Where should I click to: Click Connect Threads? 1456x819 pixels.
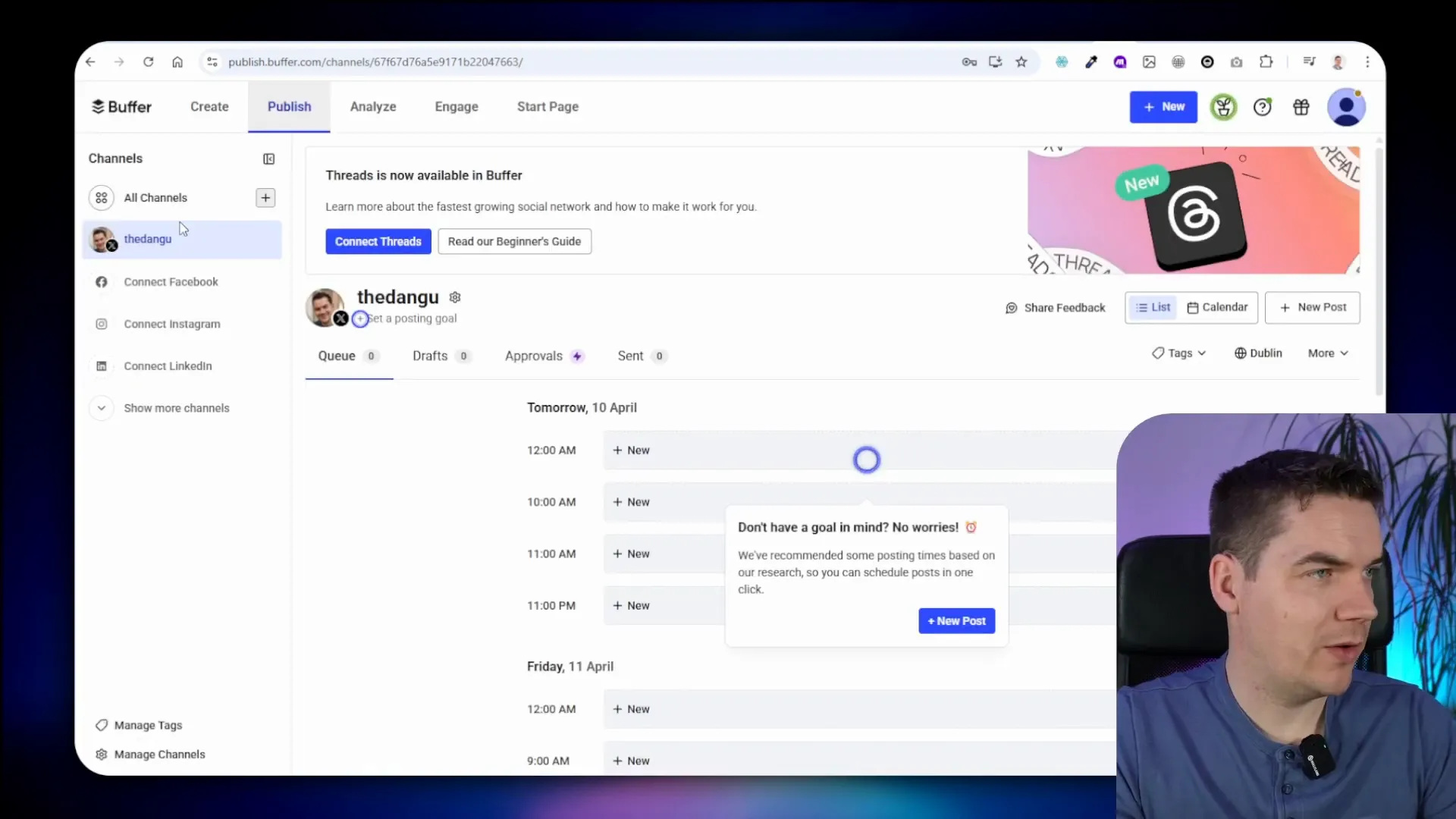(x=378, y=242)
